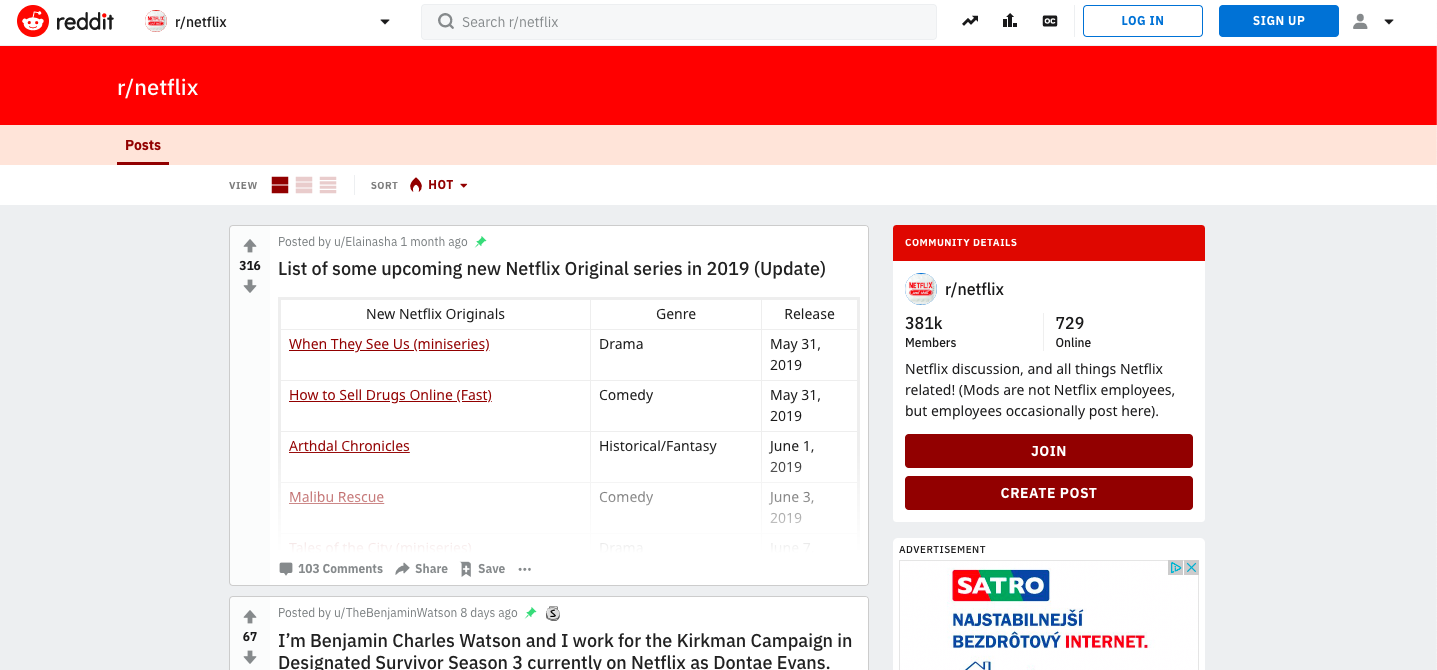Upvote the Benjamin Charles Watson post
This screenshot has width=1437, height=670.
click(x=250, y=617)
